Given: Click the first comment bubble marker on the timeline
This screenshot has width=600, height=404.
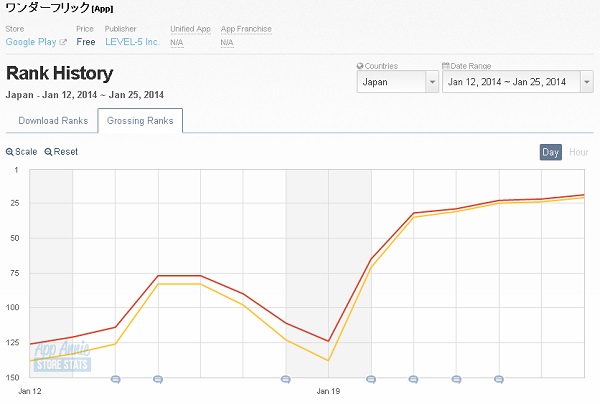Looking at the screenshot, I should coord(116,379).
